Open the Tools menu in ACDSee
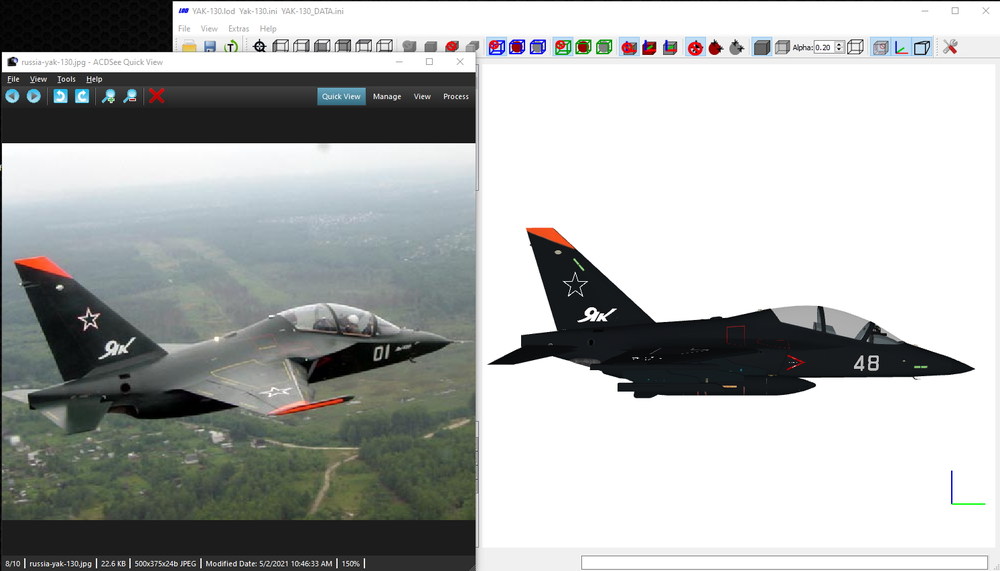1000x571 pixels. point(66,79)
